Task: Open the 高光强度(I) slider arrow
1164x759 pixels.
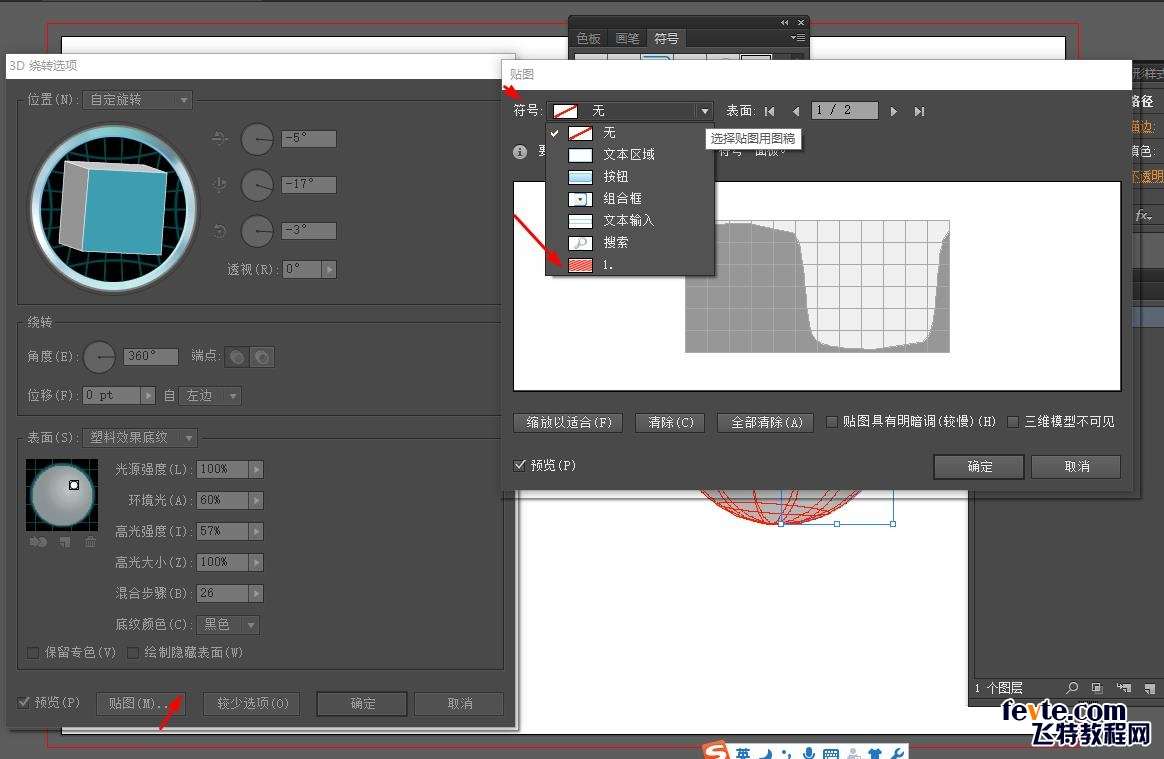Action: pos(255,532)
